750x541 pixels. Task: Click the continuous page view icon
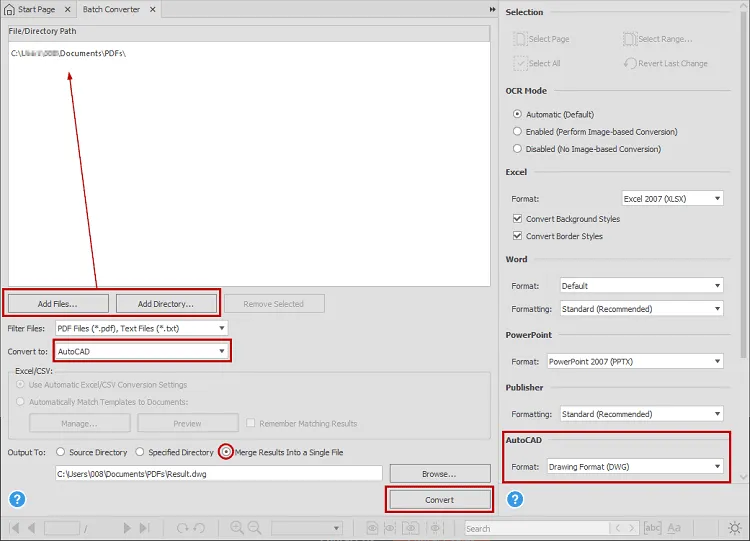[x=390, y=528]
